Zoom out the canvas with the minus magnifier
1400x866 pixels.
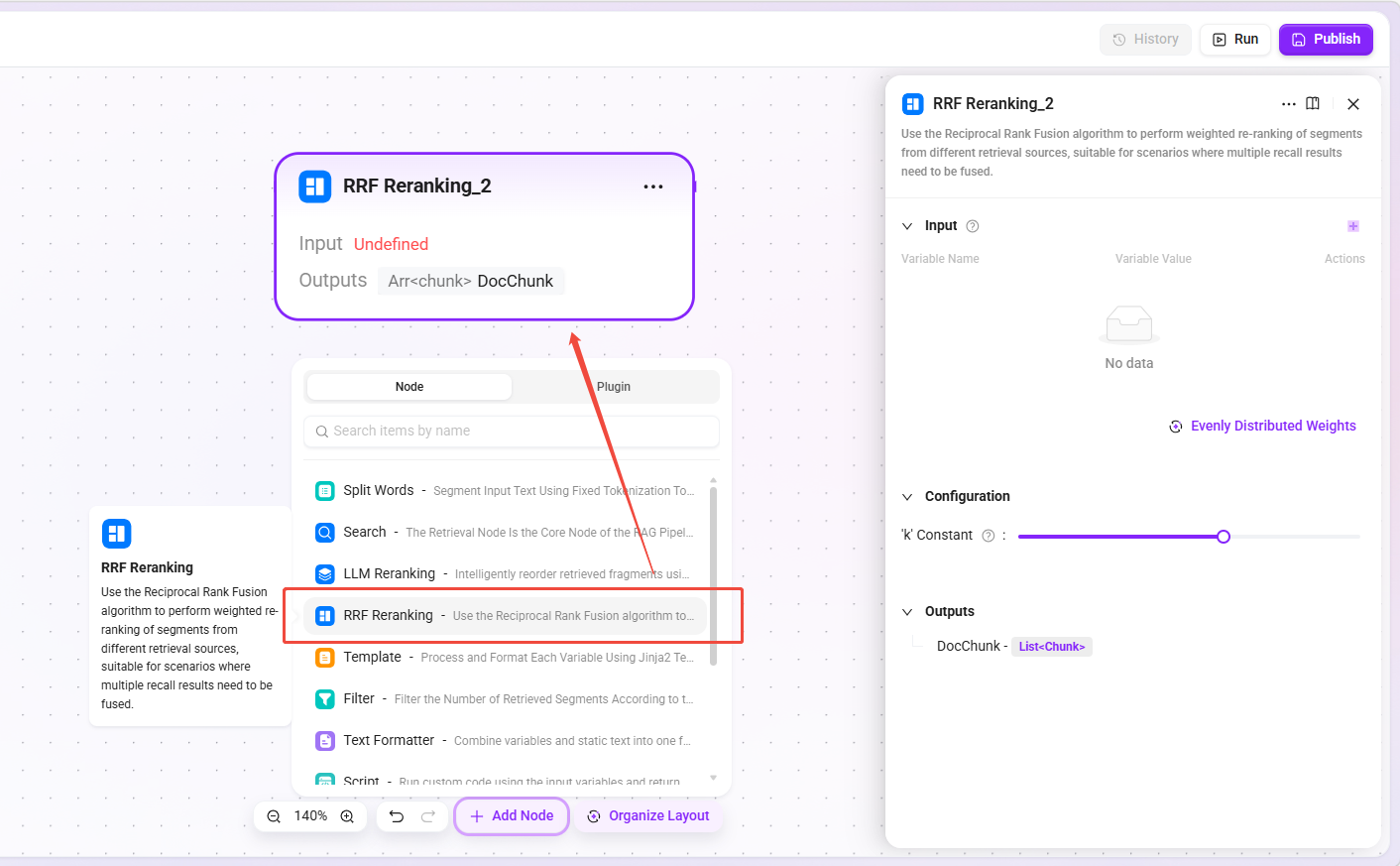click(x=274, y=816)
